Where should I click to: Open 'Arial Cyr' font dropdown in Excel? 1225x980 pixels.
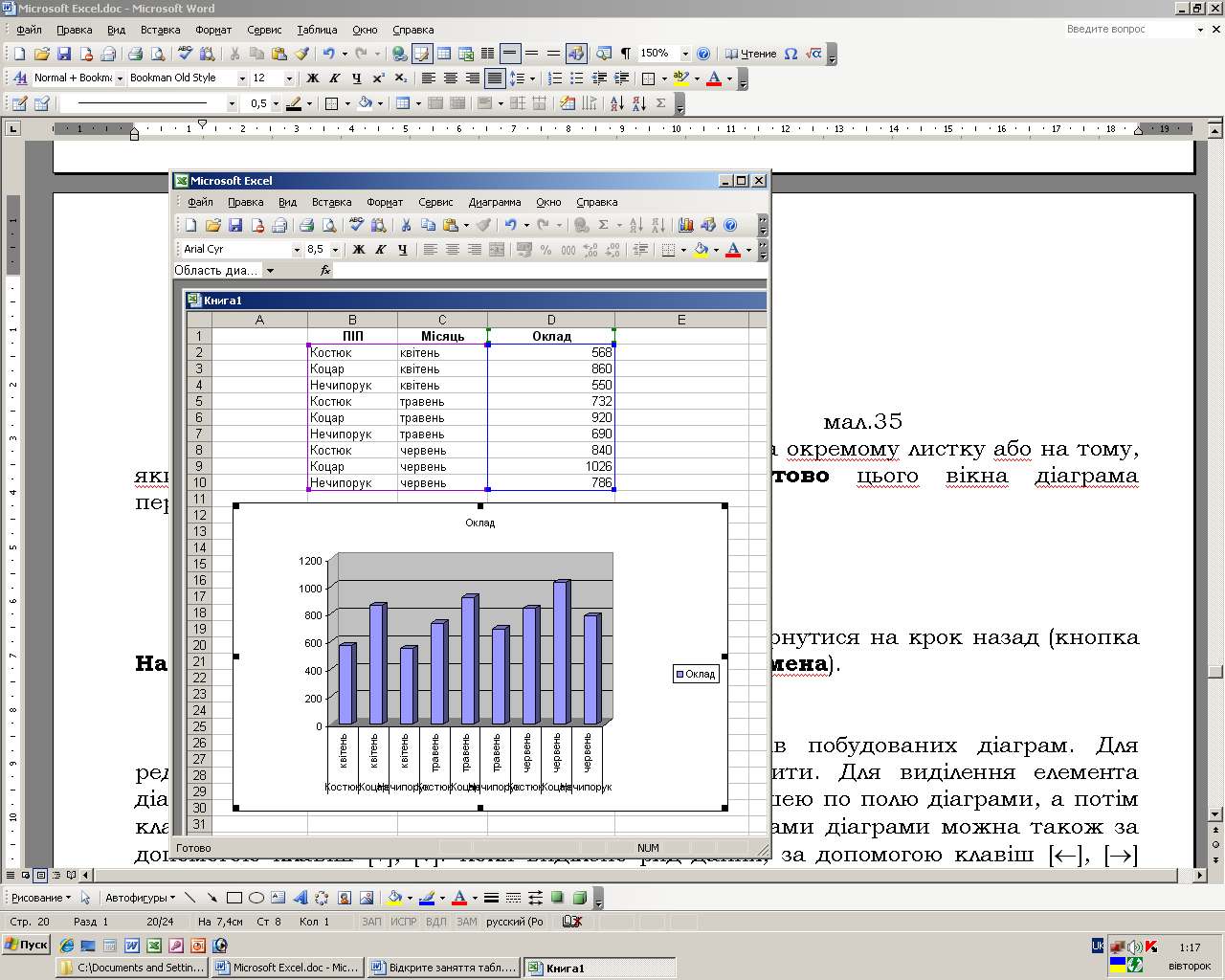[297, 250]
